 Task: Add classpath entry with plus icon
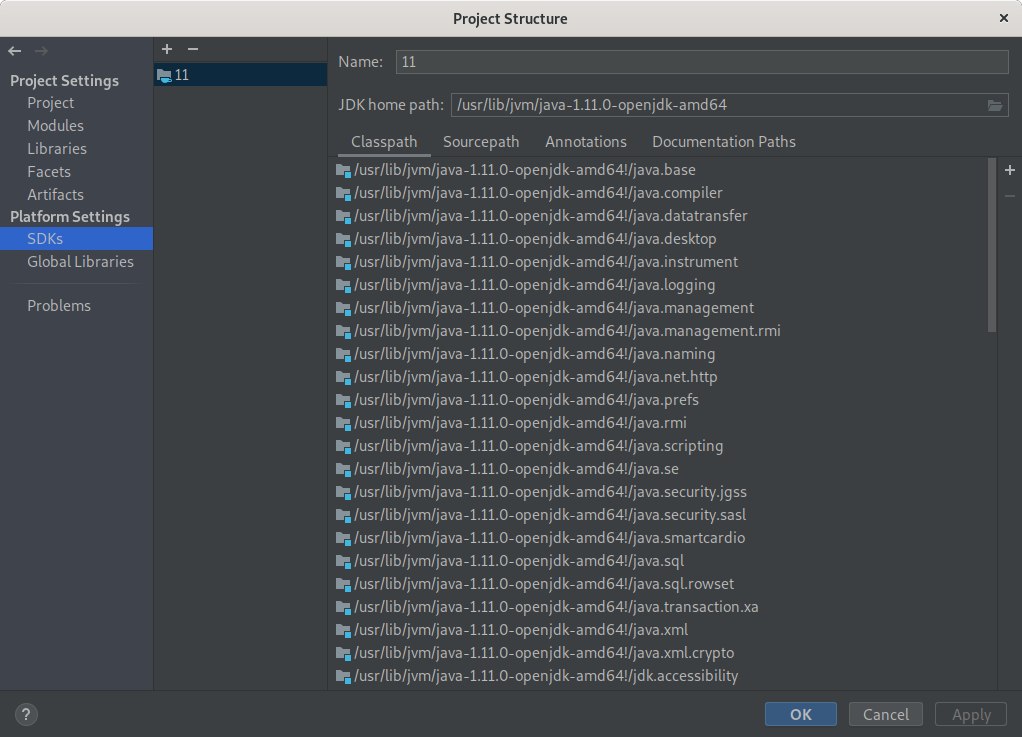coord(1010,170)
